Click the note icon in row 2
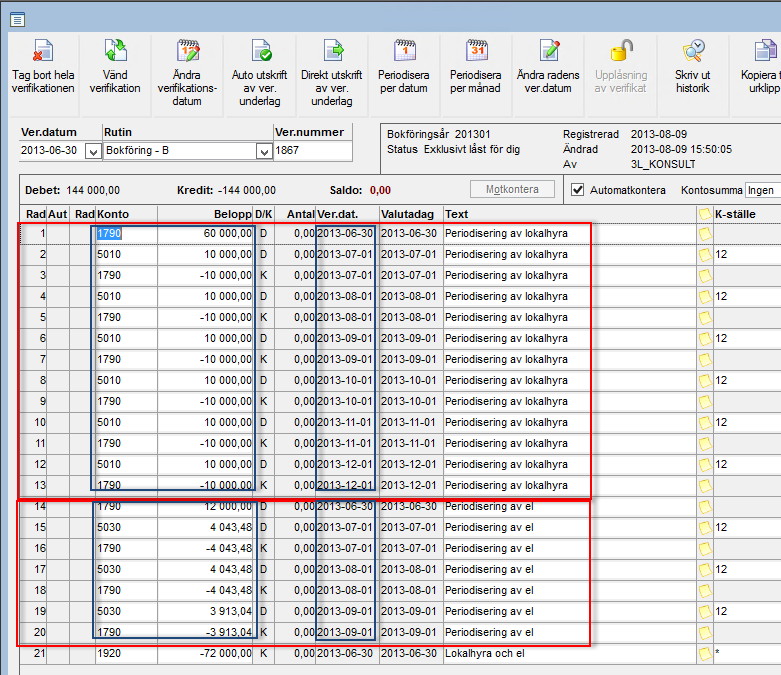Screen dimensions: 781x675 click(x=705, y=255)
